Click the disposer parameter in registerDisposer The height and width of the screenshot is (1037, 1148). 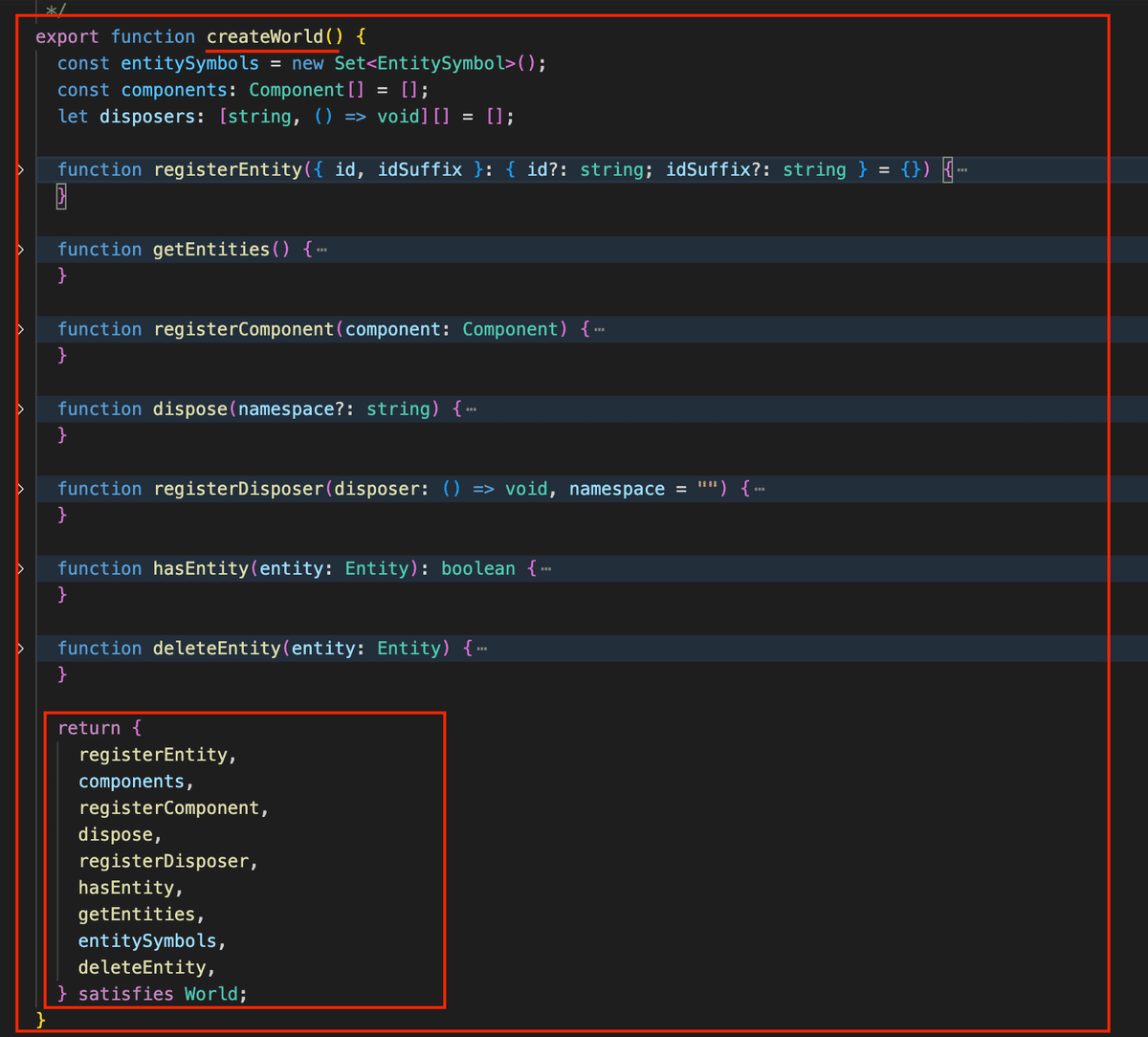pyautogui.click(x=377, y=489)
